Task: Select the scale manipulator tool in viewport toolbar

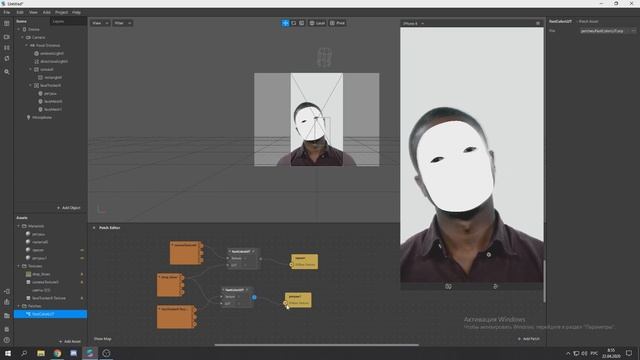Action: [x=302, y=23]
